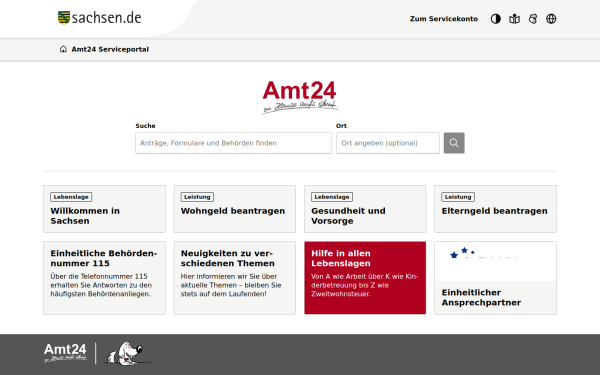This screenshot has width=600, height=375.
Task: Open the Willkommen in Sachsen card
Action: [x=104, y=209]
